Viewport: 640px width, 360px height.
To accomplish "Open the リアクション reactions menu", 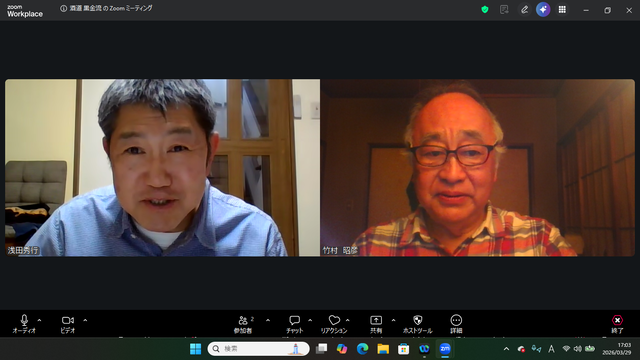I will (334, 324).
